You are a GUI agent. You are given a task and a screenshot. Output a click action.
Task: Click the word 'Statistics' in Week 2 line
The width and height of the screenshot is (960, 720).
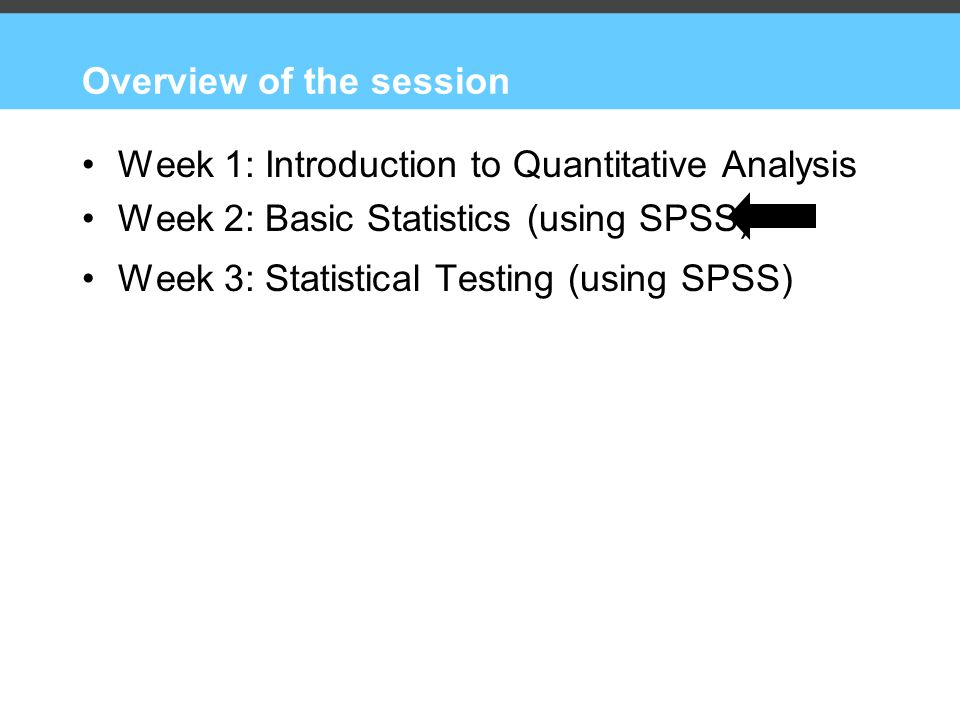[438, 219]
